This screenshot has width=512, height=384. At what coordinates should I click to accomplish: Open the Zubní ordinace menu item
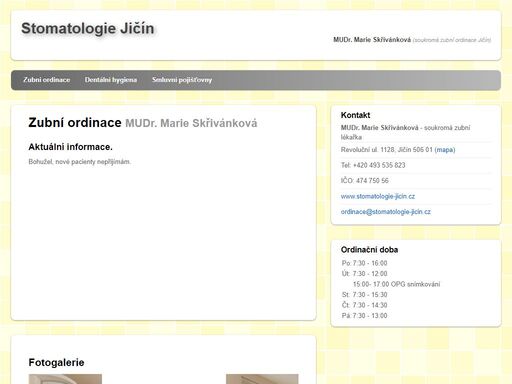pos(47,80)
